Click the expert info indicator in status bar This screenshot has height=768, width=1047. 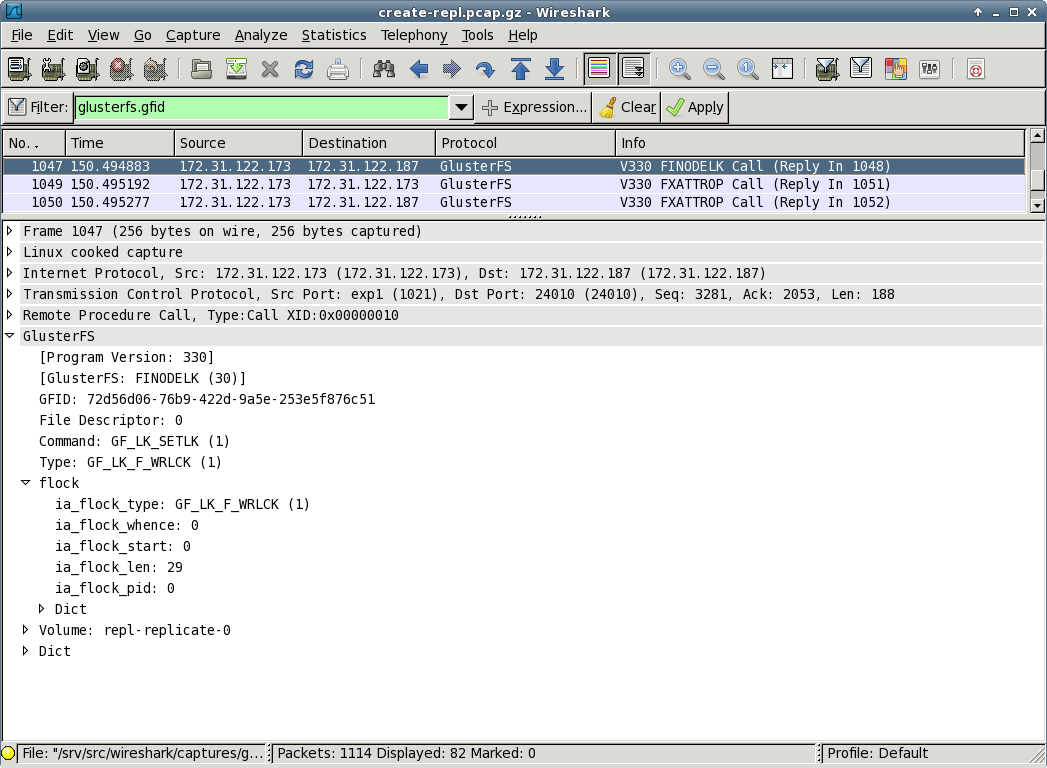click(x=8, y=753)
